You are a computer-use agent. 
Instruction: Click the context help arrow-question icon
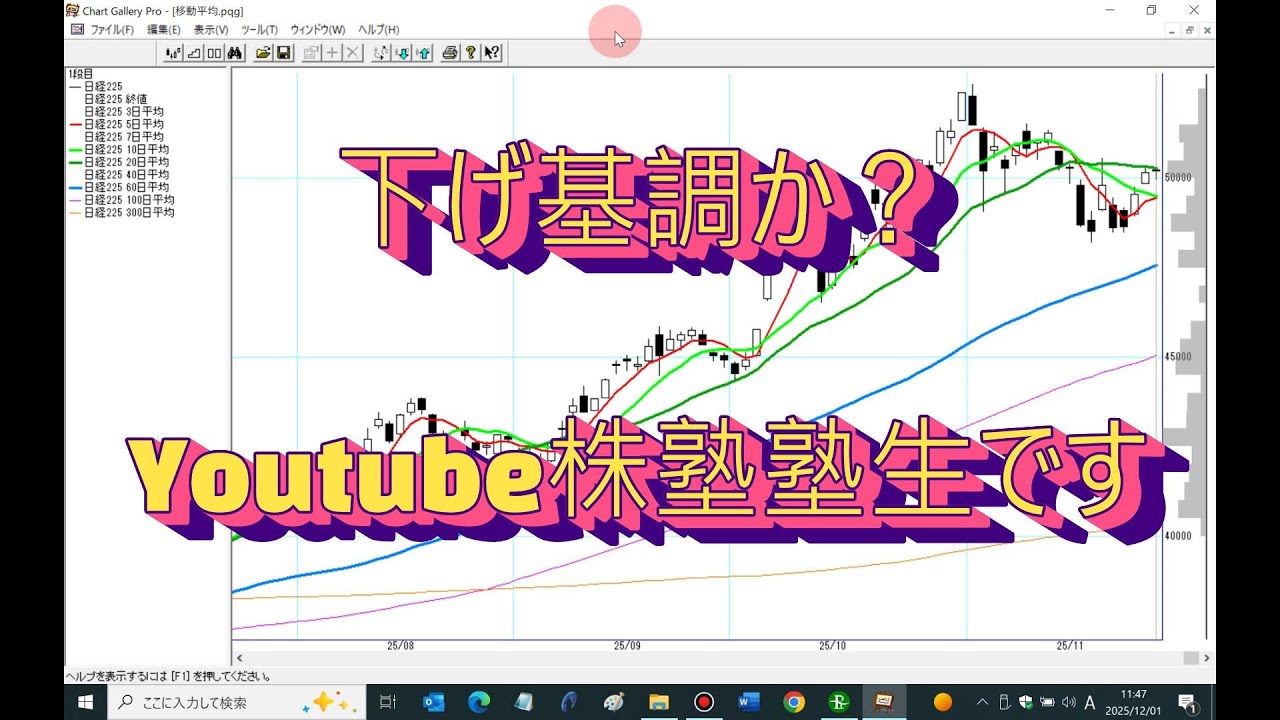[x=491, y=53]
